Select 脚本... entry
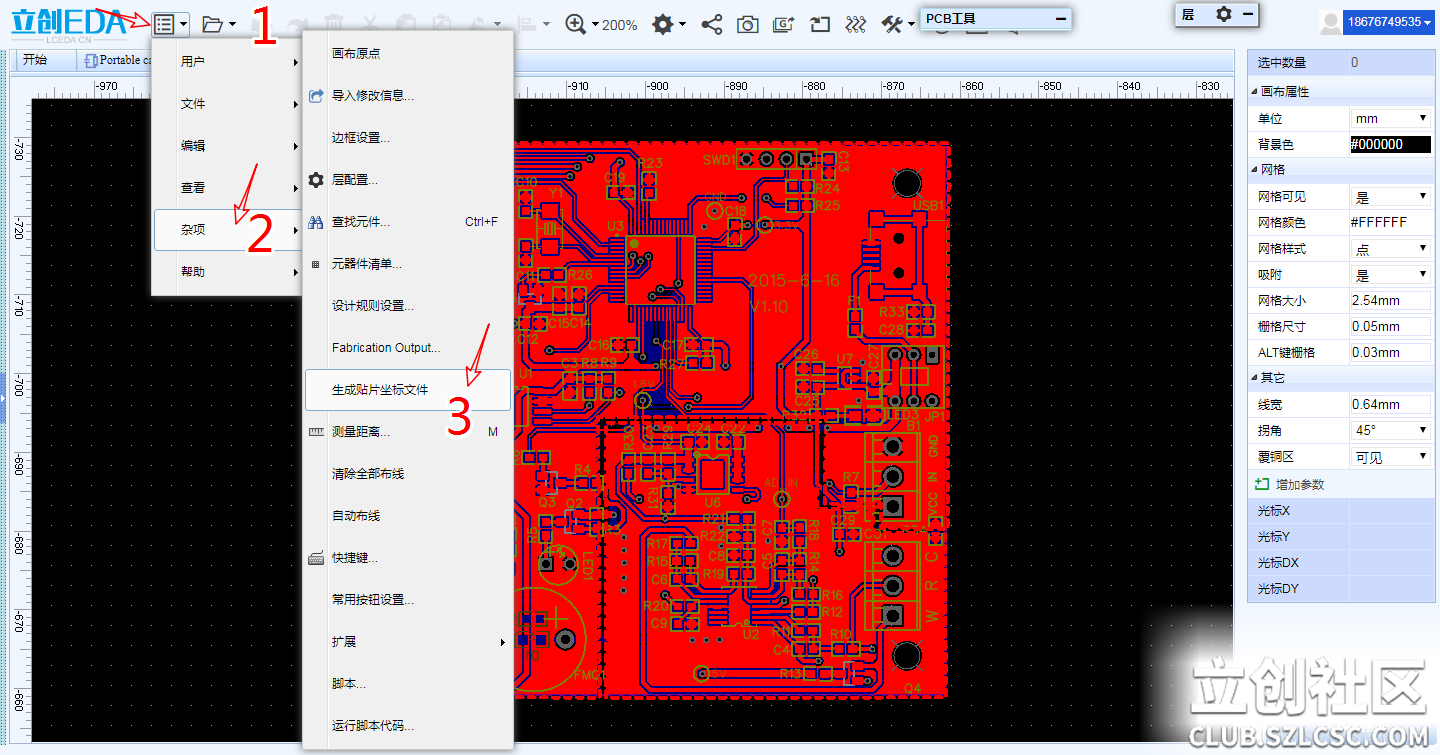 408,684
